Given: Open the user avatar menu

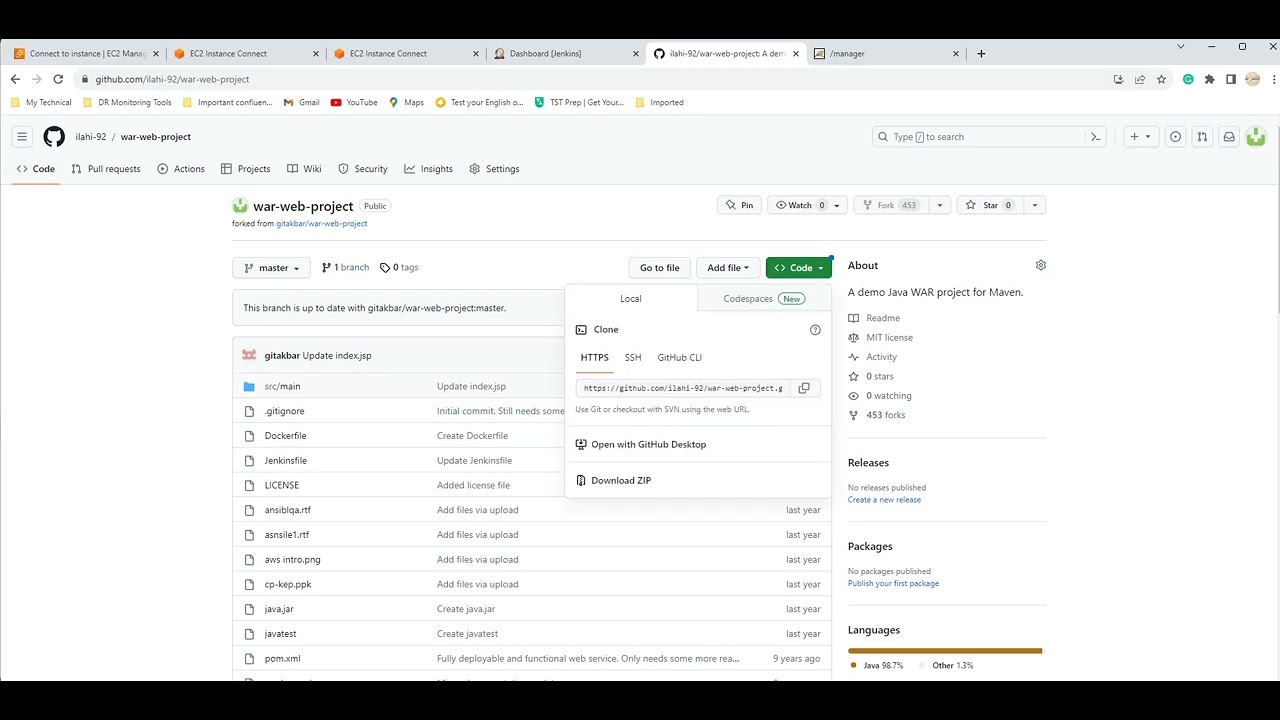Looking at the screenshot, I should tap(1256, 137).
